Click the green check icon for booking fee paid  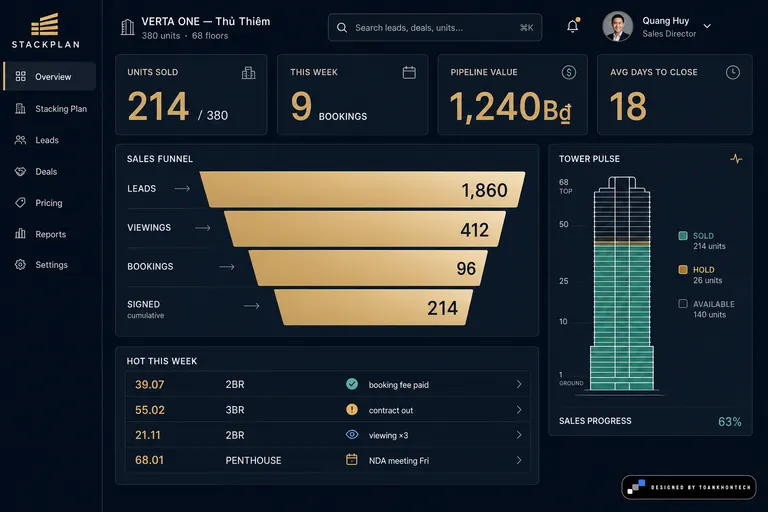click(352, 384)
